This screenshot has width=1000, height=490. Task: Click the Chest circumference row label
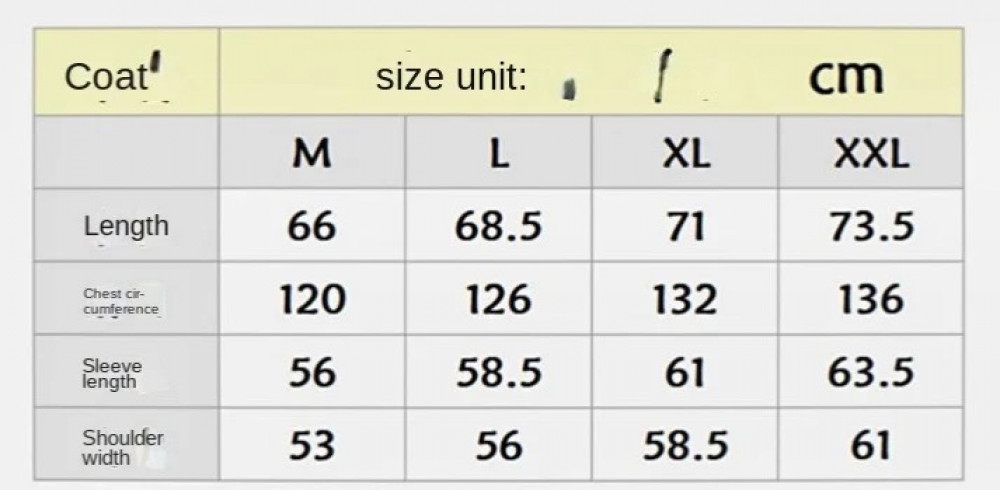[121, 301]
